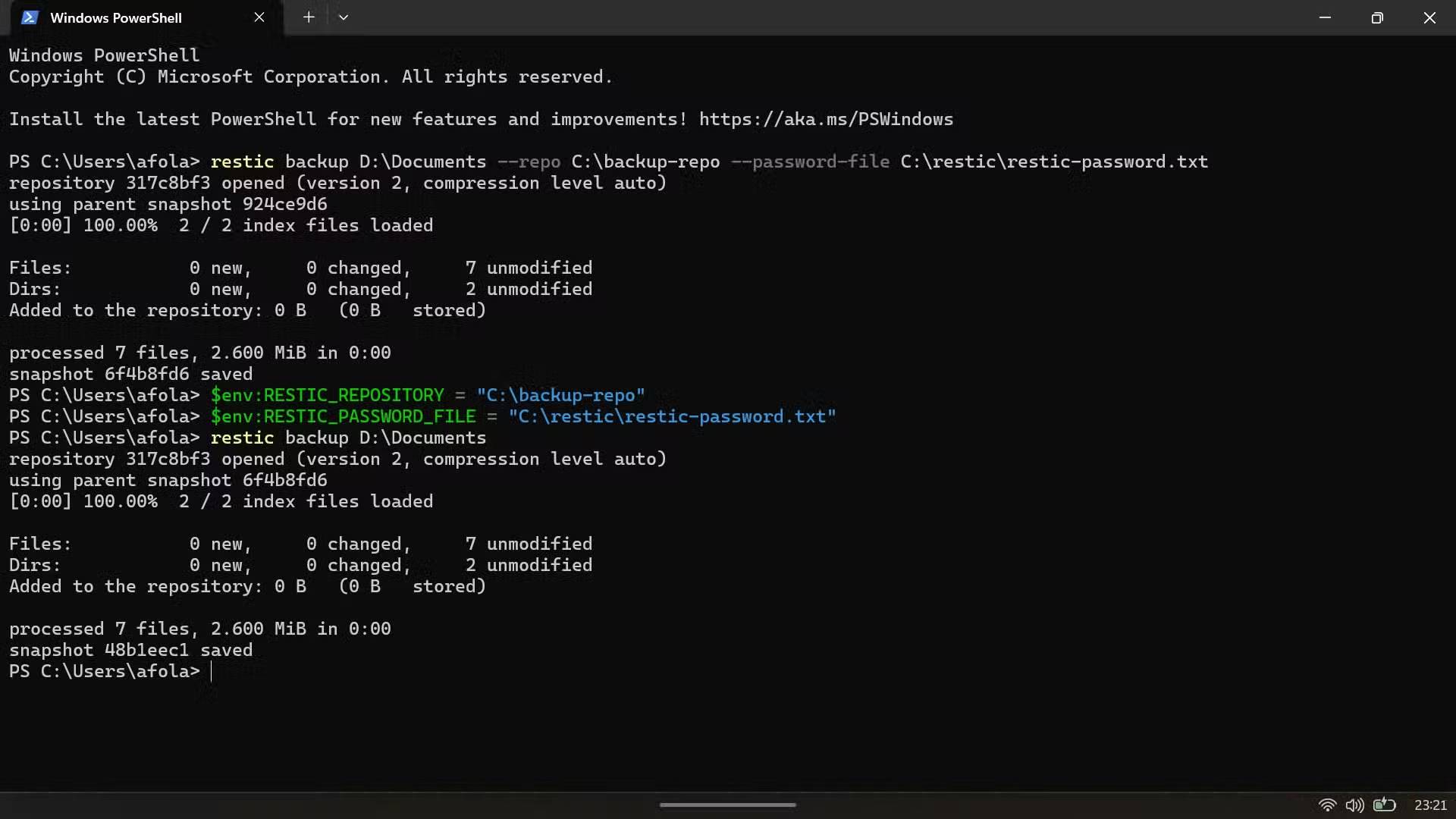This screenshot has width=1456, height=819.
Task: Click the bottom center taskbar handle bar
Action: click(x=728, y=805)
